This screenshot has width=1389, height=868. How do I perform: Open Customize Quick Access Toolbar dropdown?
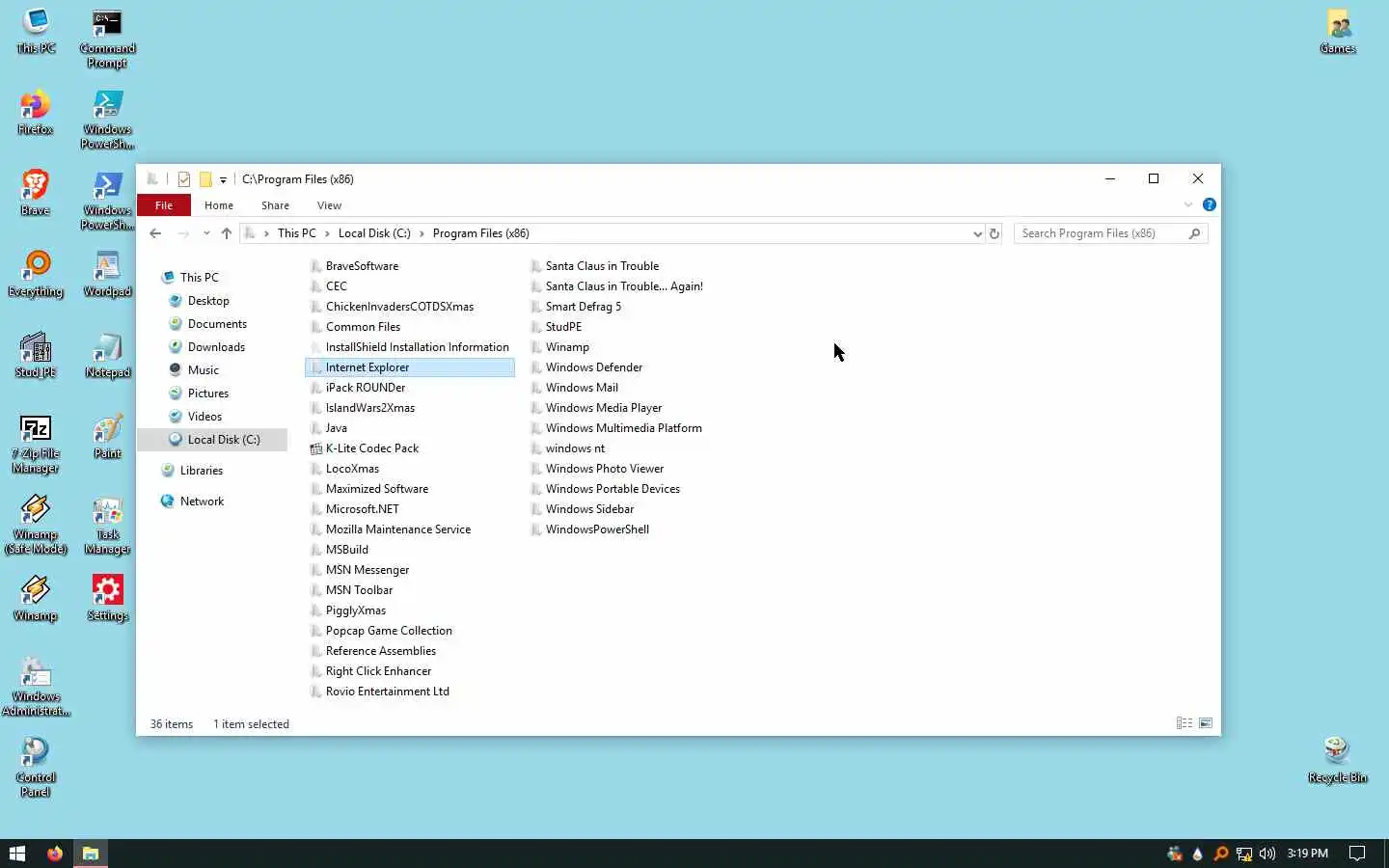coord(223,179)
